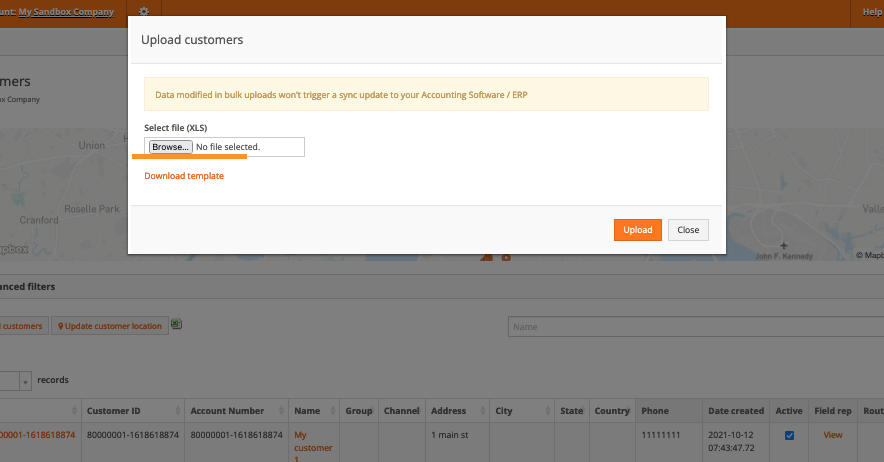884x462 pixels.
Task: Open the records-per-page dropdown
Action: click(19, 380)
